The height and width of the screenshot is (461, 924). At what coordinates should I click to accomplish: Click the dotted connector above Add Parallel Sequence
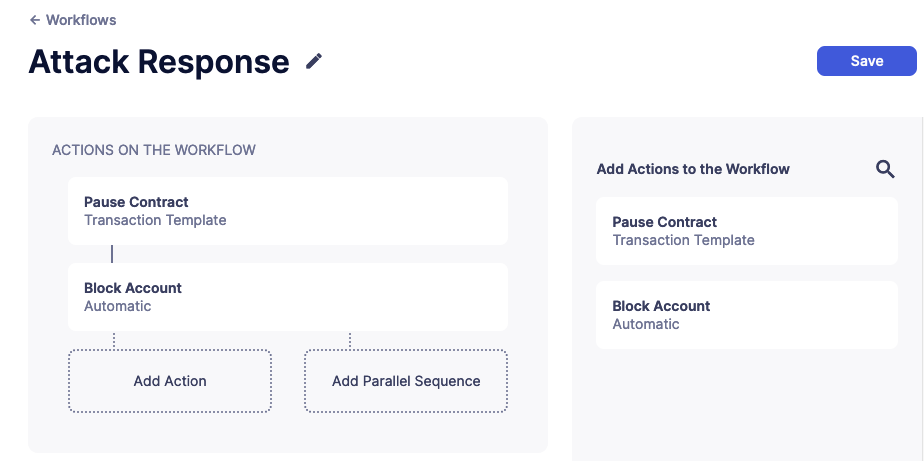click(350, 340)
